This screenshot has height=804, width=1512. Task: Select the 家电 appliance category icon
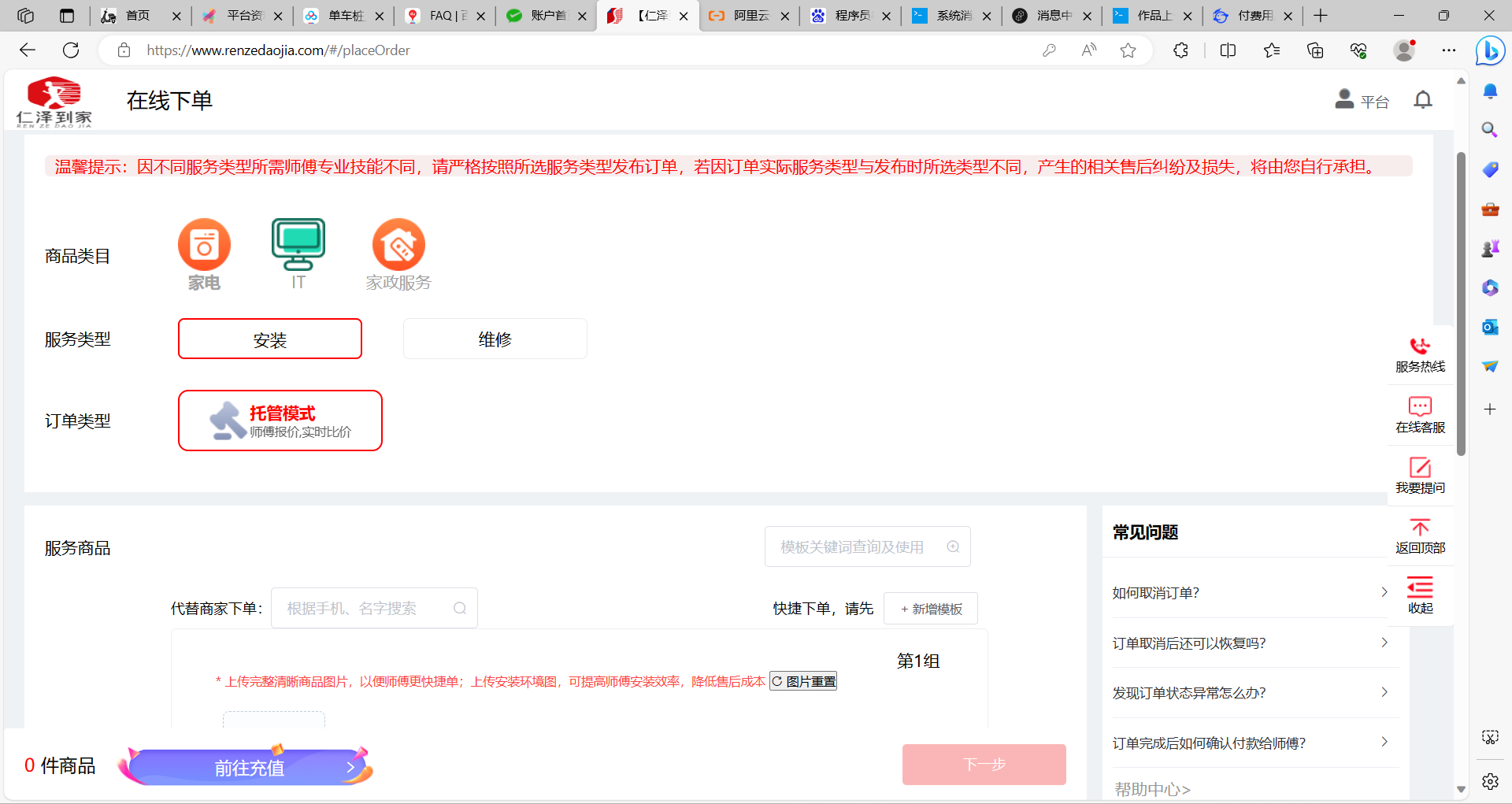204,245
